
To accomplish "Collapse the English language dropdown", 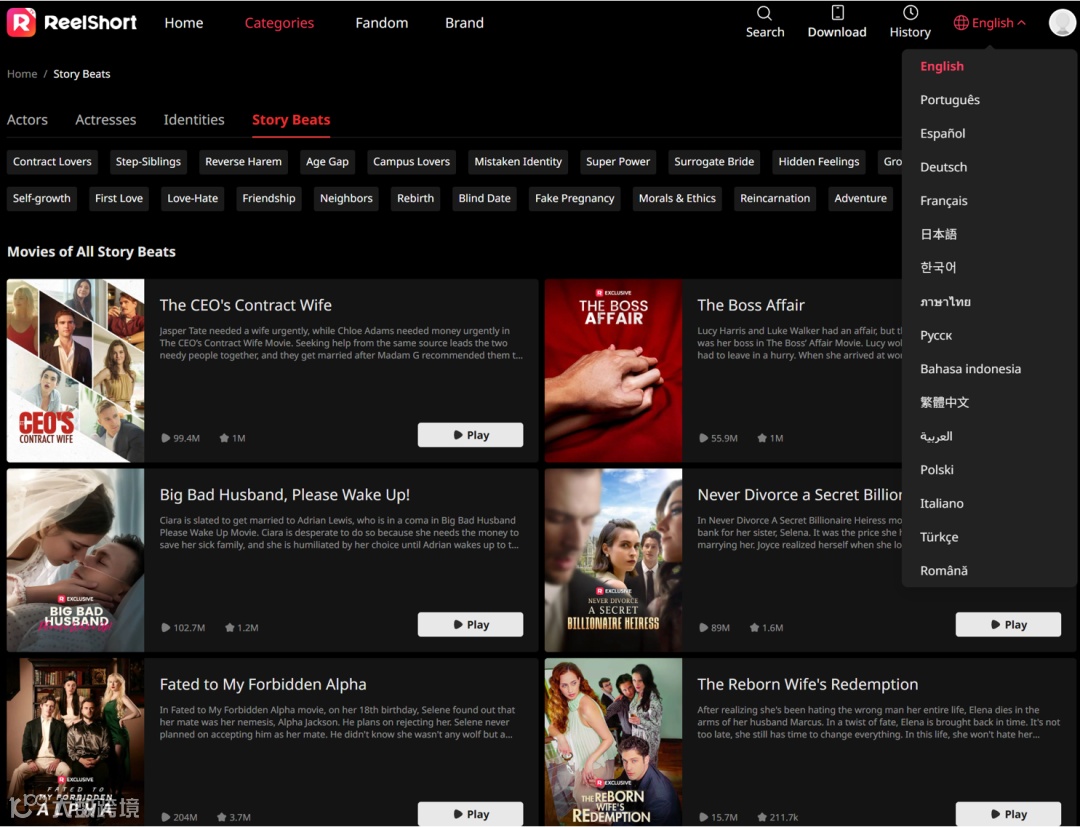I will pyautogui.click(x=990, y=23).
